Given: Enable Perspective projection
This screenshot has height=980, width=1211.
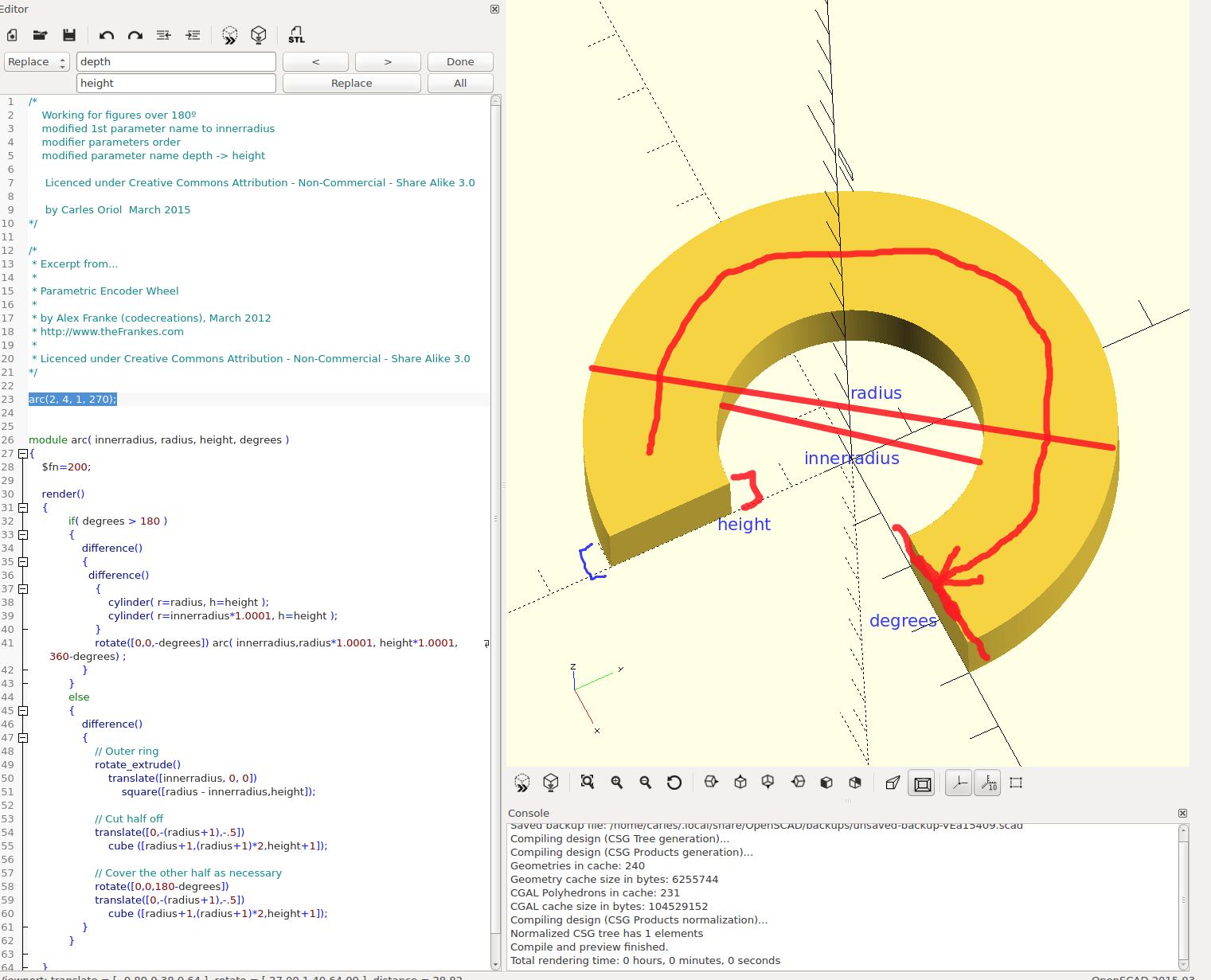Looking at the screenshot, I should 893,783.
